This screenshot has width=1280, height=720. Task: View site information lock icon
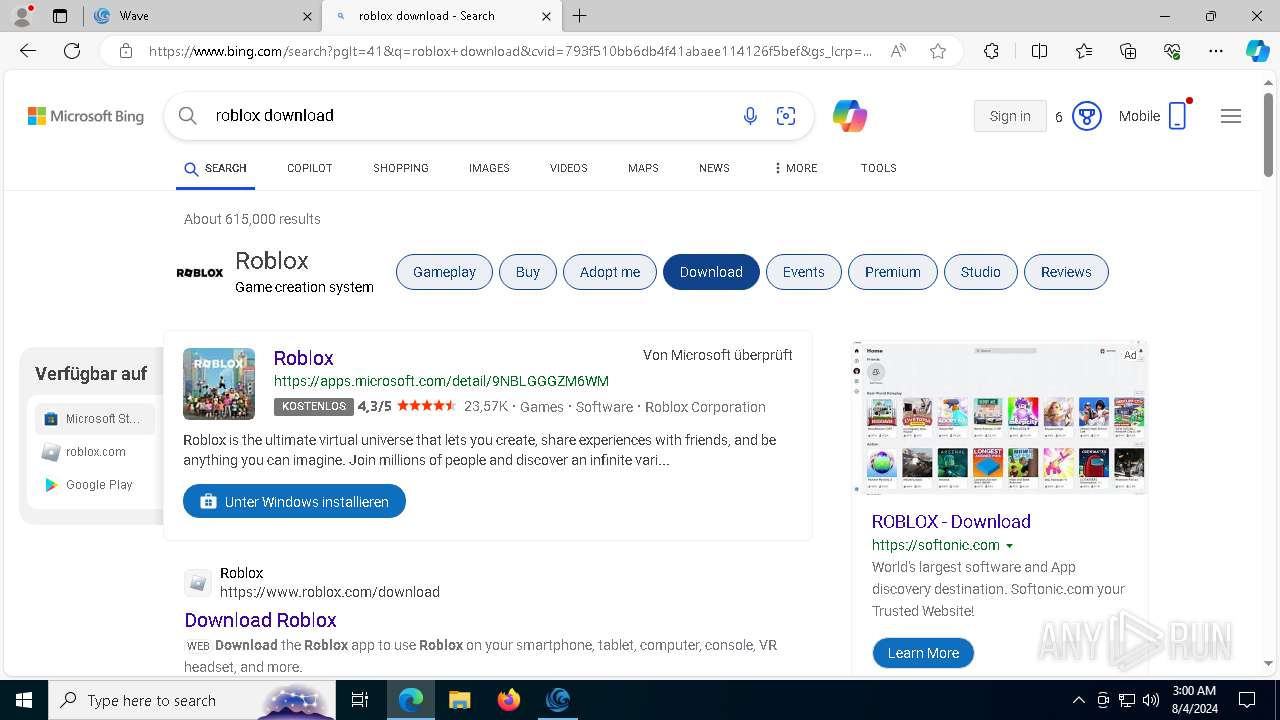click(126, 51)
